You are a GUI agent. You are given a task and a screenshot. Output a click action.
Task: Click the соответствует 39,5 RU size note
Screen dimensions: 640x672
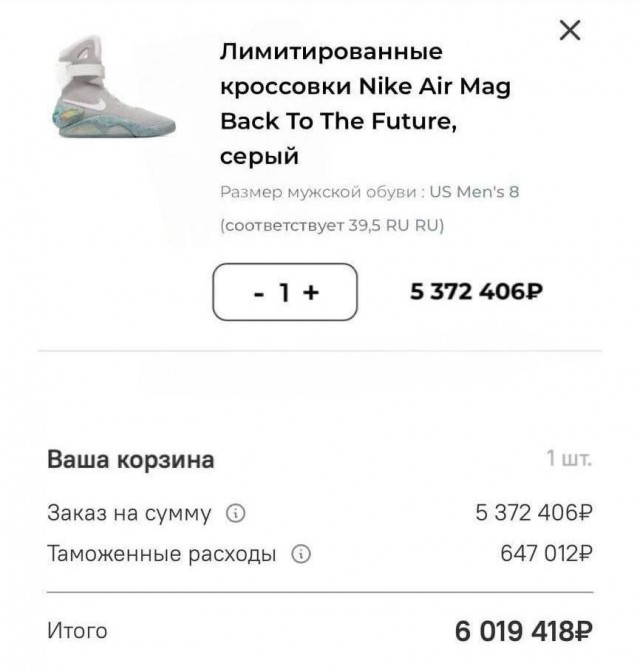pos(332,225)
